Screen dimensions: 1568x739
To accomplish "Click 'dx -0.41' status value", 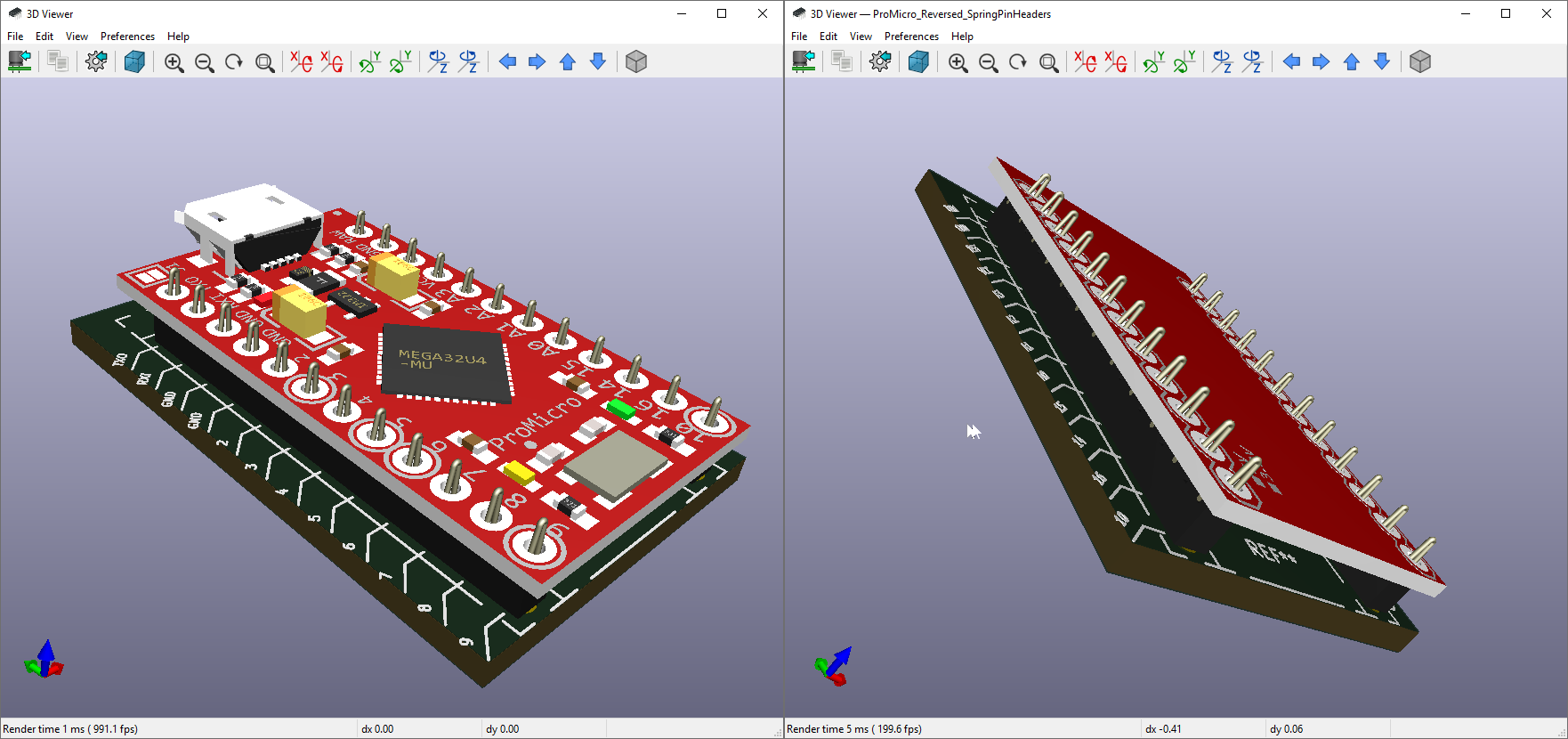I will click(x=1163, y=729).
